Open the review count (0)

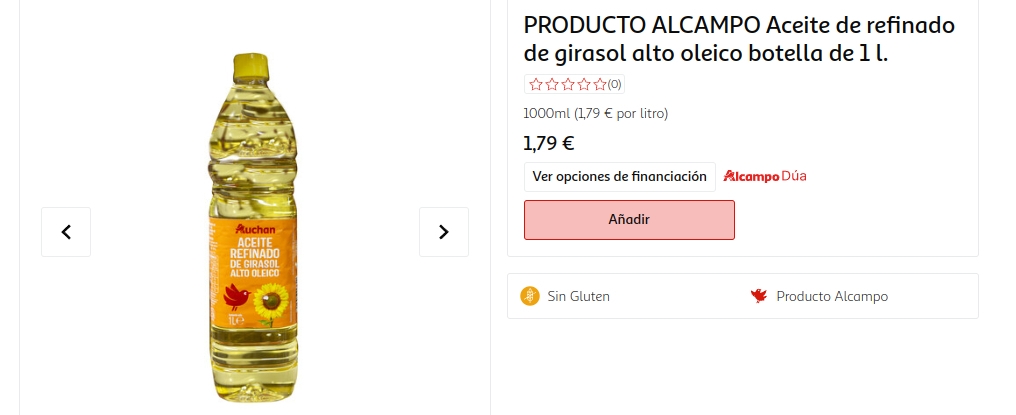[x=615, y=85]
